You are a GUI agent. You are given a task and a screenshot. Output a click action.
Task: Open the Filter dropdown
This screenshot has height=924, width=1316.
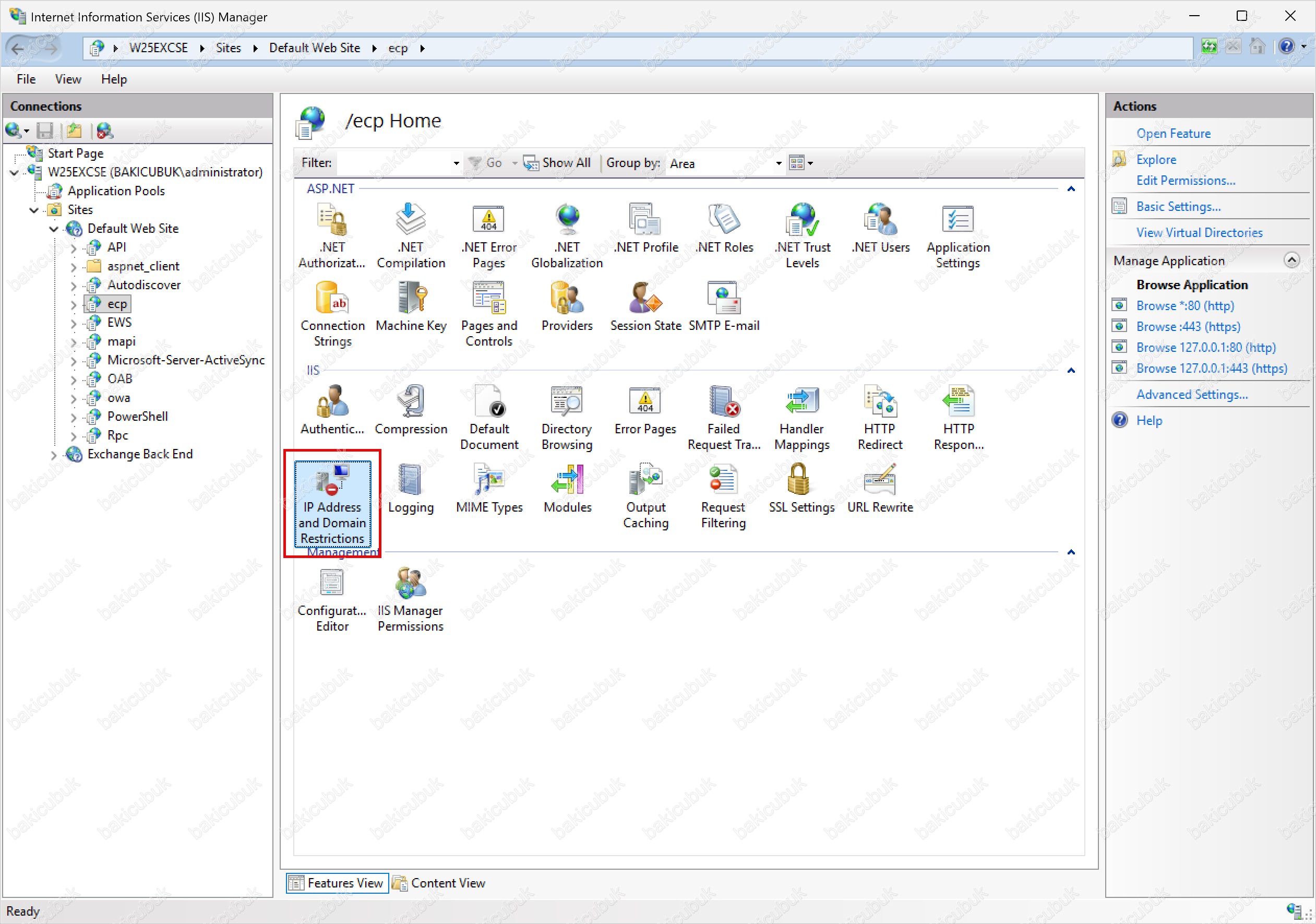456,163
